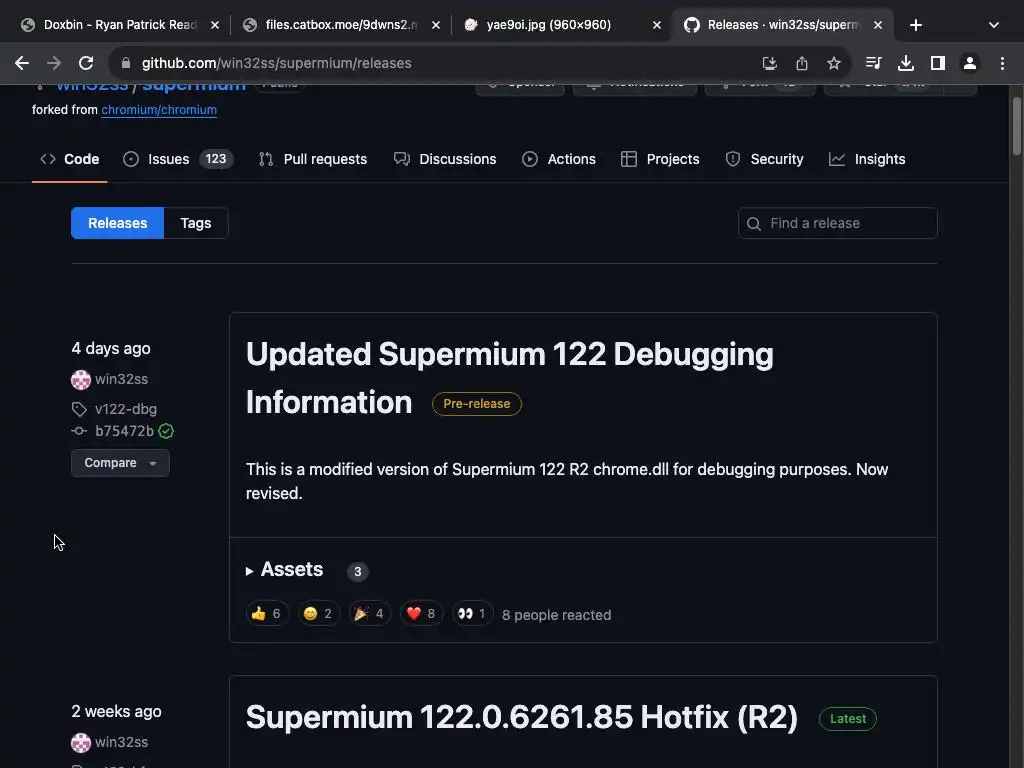Toggle the browser side panel
Image resolution: width=1024 pixels, height=768 pixels.
[x=938, y=63]
